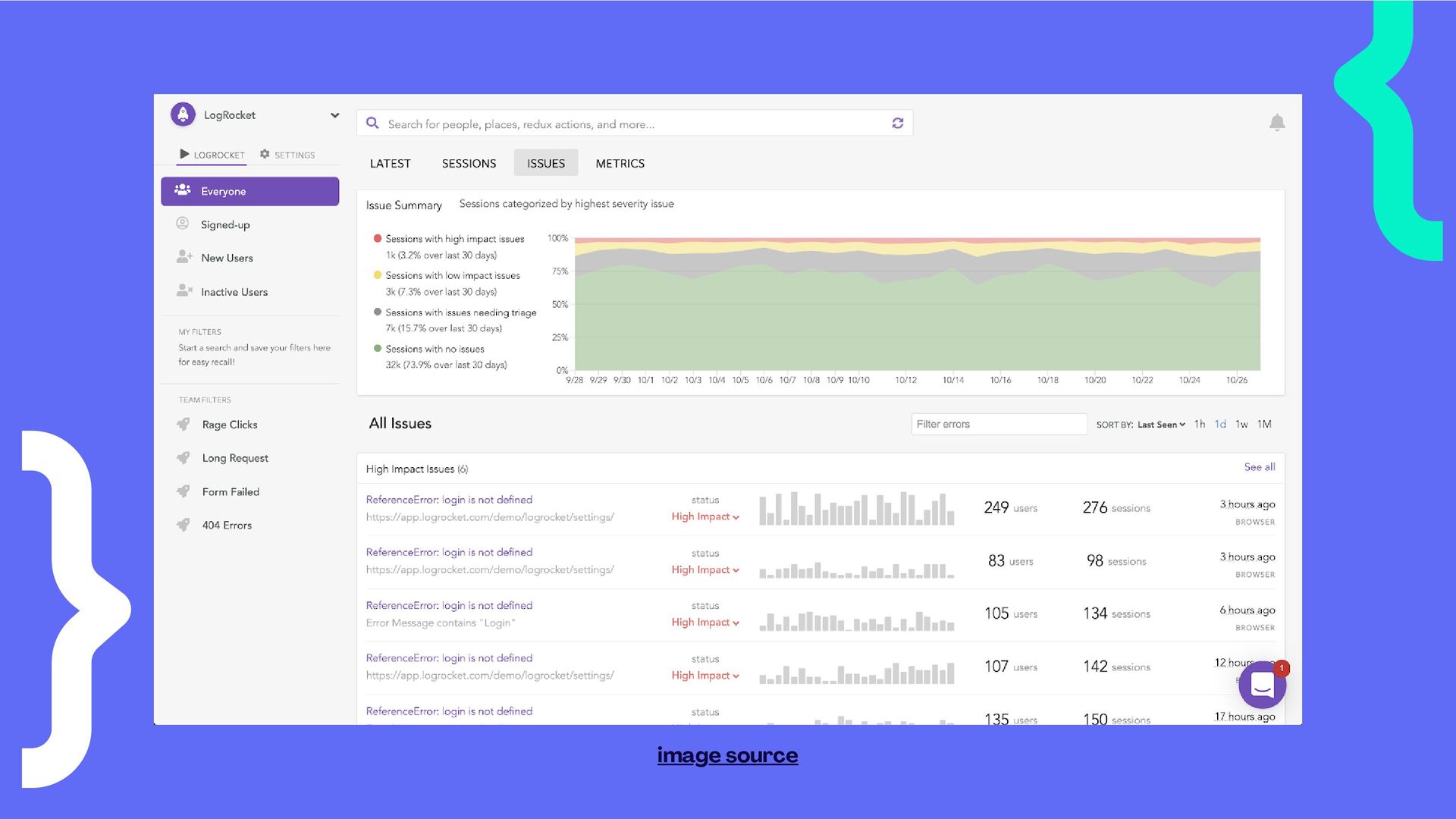Switch to the SESSIONS tab
The image size is (1456, 819).
pos(469,163)
